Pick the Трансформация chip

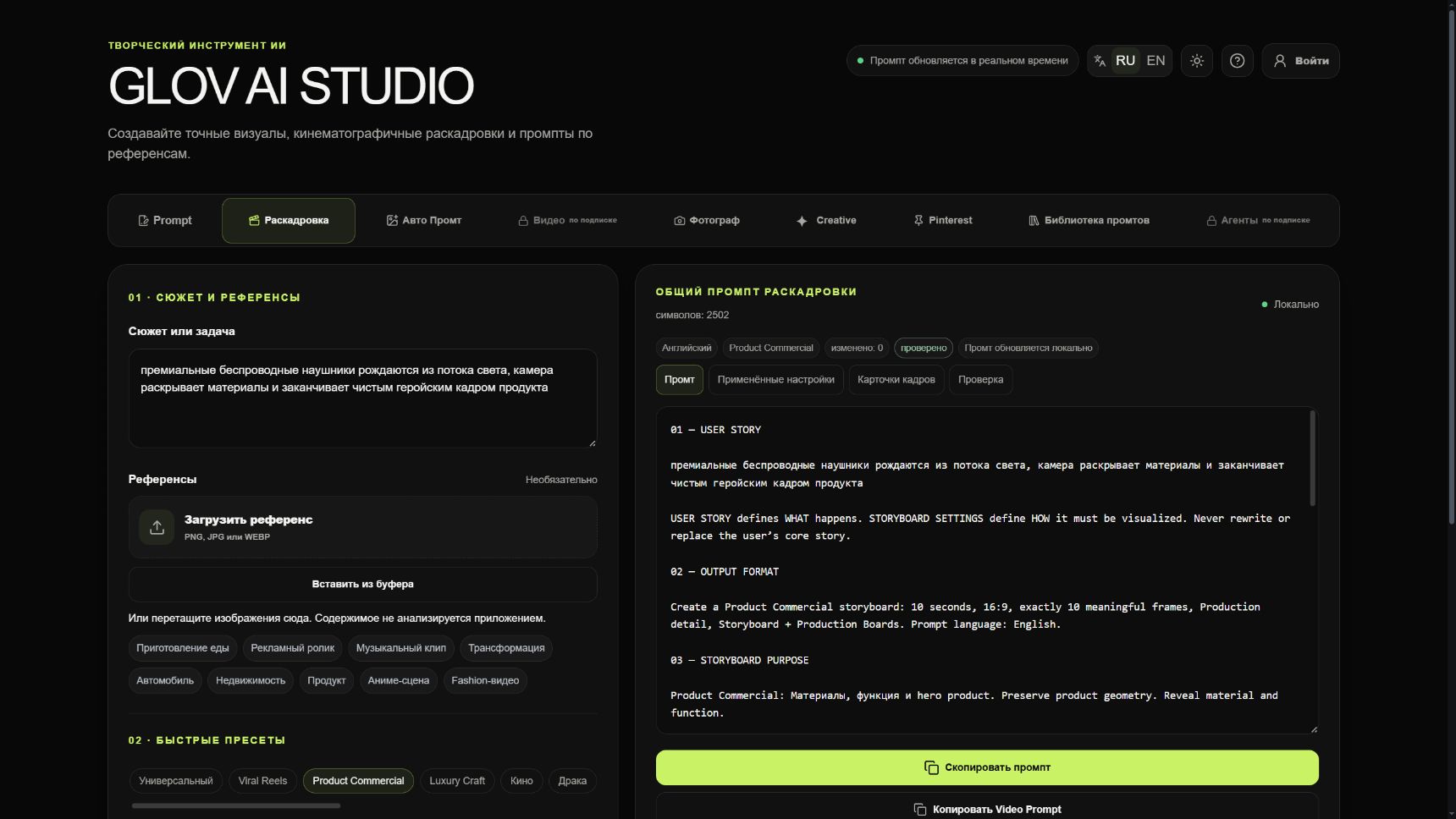click(x=506, y=648)
